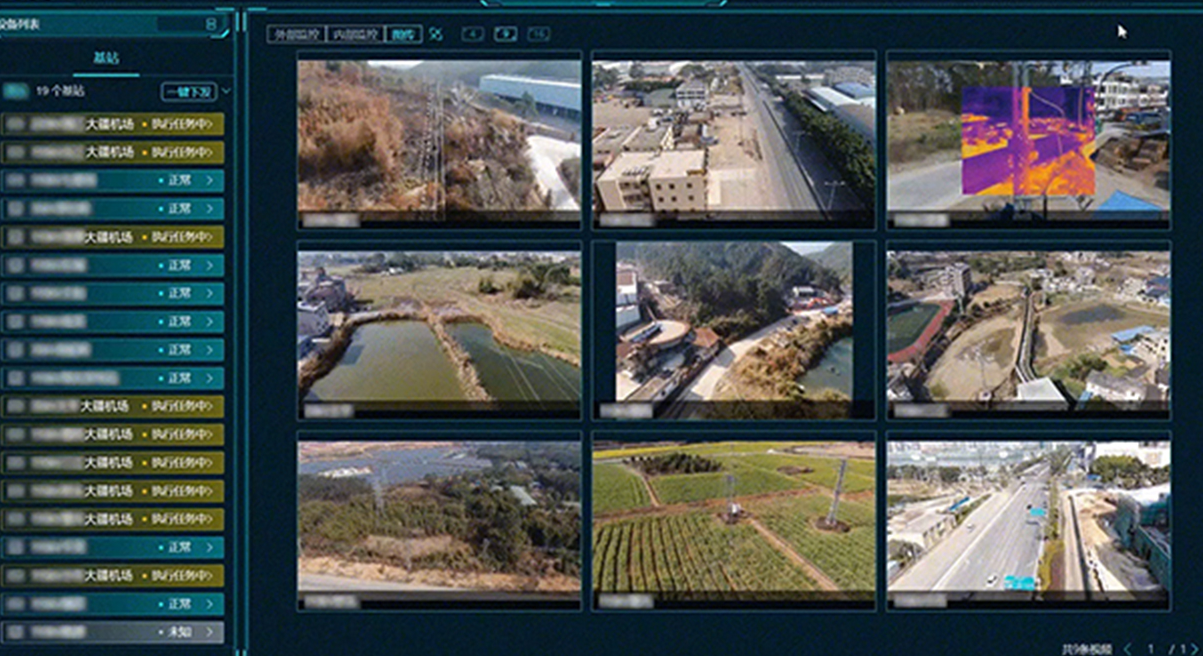1203x656 pixels.
Task: Select the station with 未知 status
Action: [112, 632]
